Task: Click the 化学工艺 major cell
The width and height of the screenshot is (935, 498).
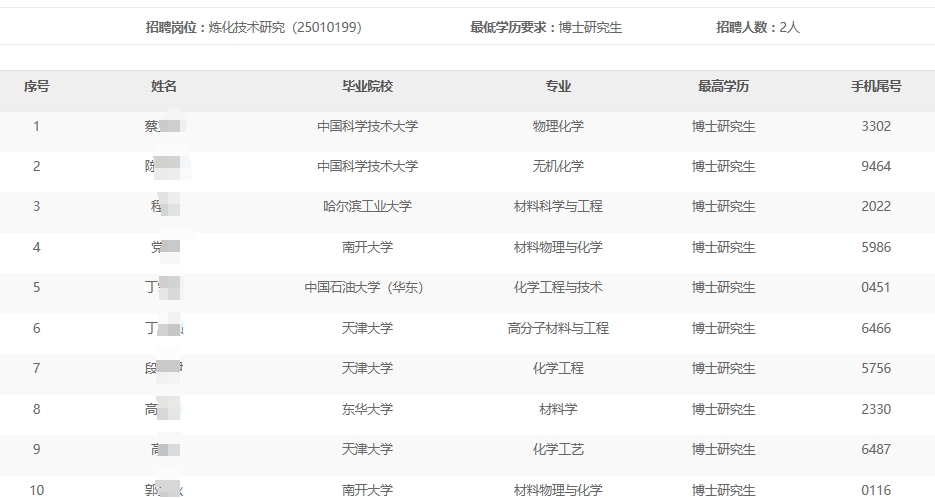Action: [x=558, y=450]
